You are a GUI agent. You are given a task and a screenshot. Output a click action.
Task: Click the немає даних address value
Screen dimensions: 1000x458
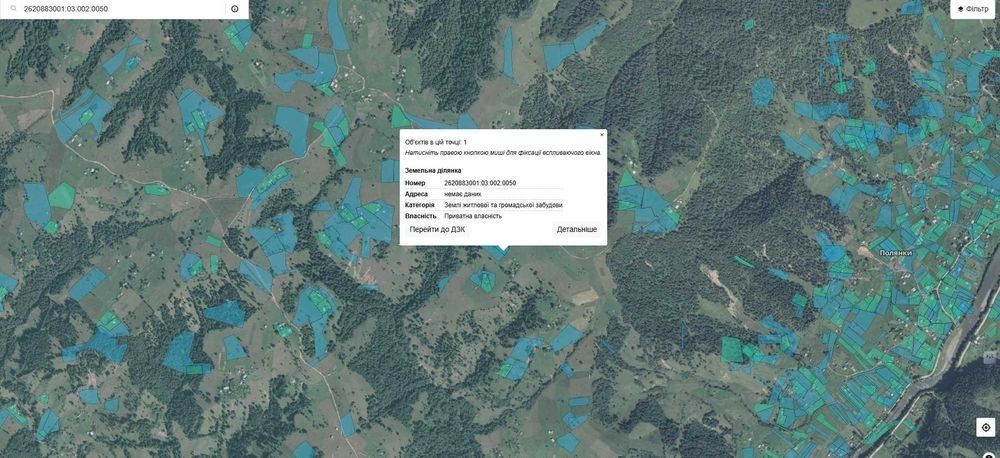coord(462,193)
